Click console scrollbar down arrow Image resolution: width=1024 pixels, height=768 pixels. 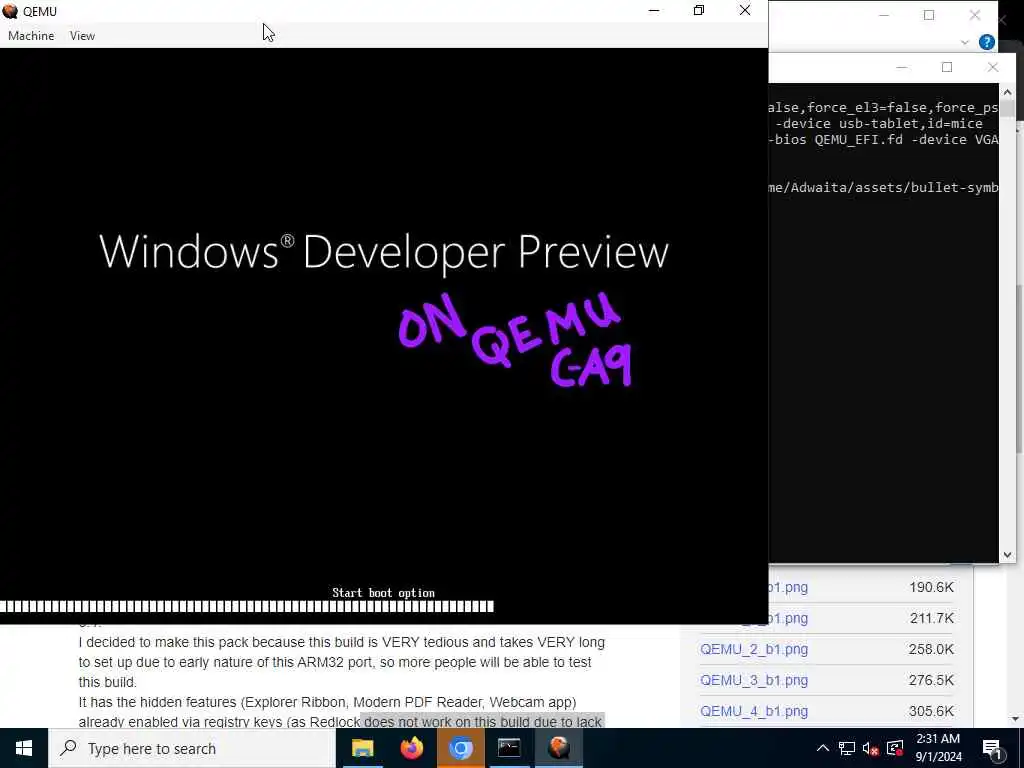click(1007, 554)
